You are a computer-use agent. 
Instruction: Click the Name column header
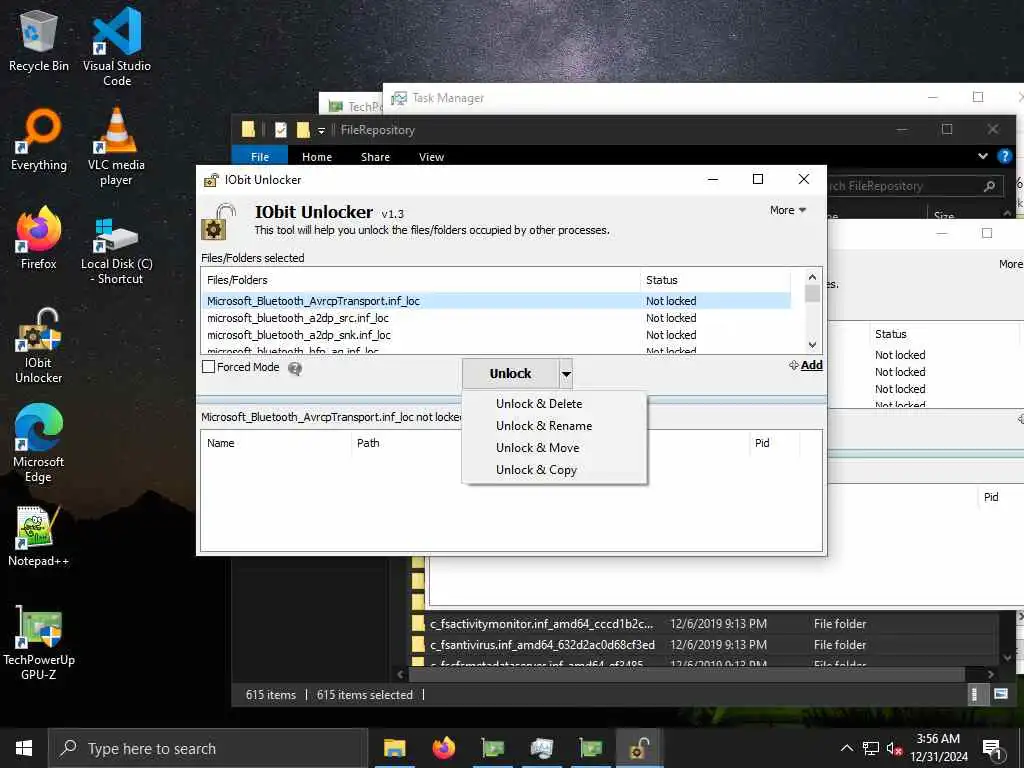[x=276, y=443]
